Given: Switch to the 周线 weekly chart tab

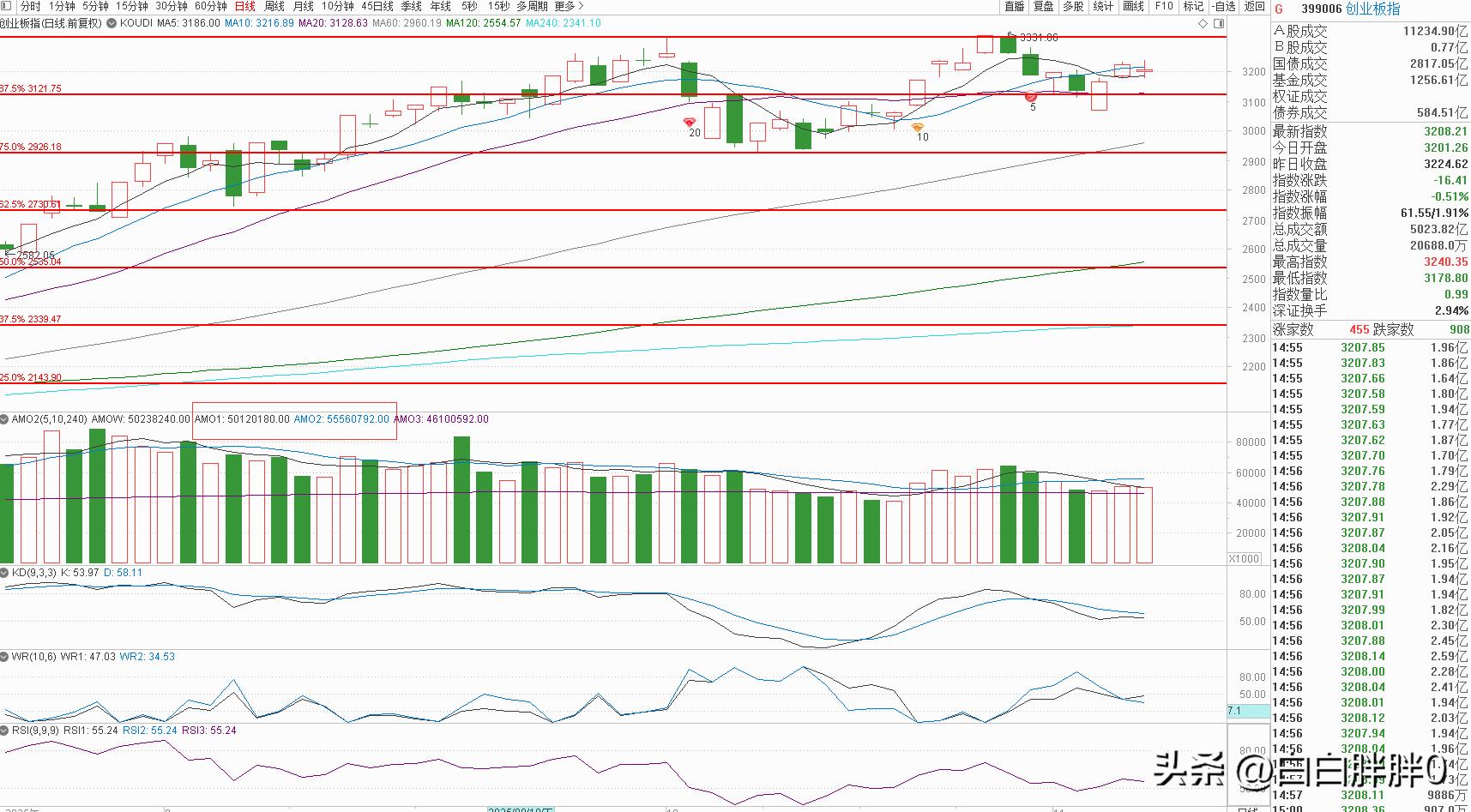Looking at the screenshot, I should click(274, 6).
